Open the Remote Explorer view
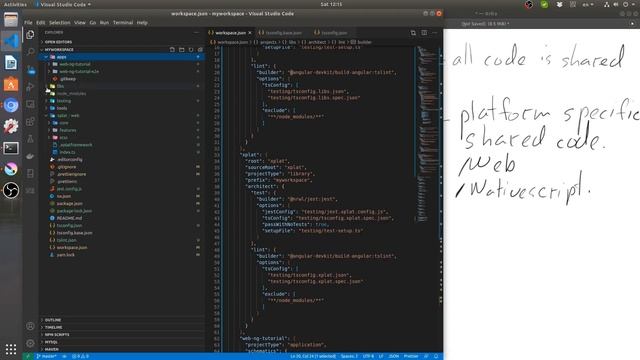This screenshot has width=640, height=360. [x=30, y=104]
